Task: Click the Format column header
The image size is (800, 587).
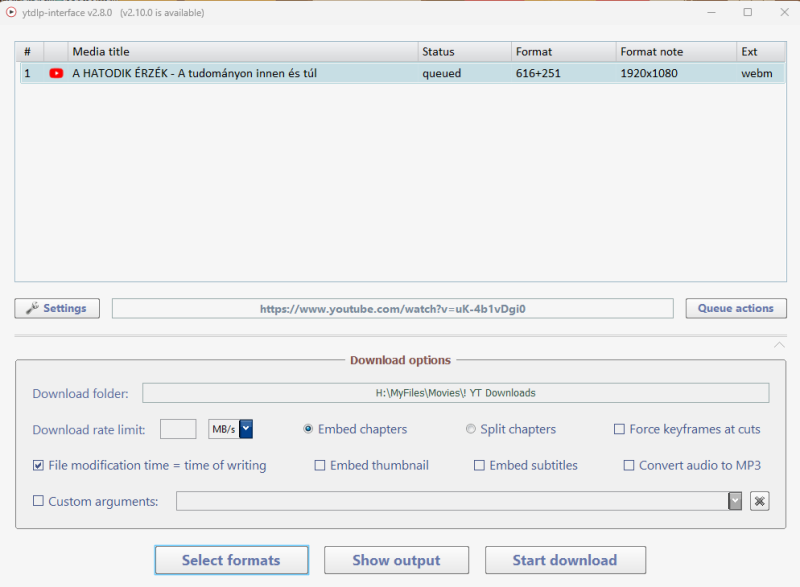Action: (564, 52)
